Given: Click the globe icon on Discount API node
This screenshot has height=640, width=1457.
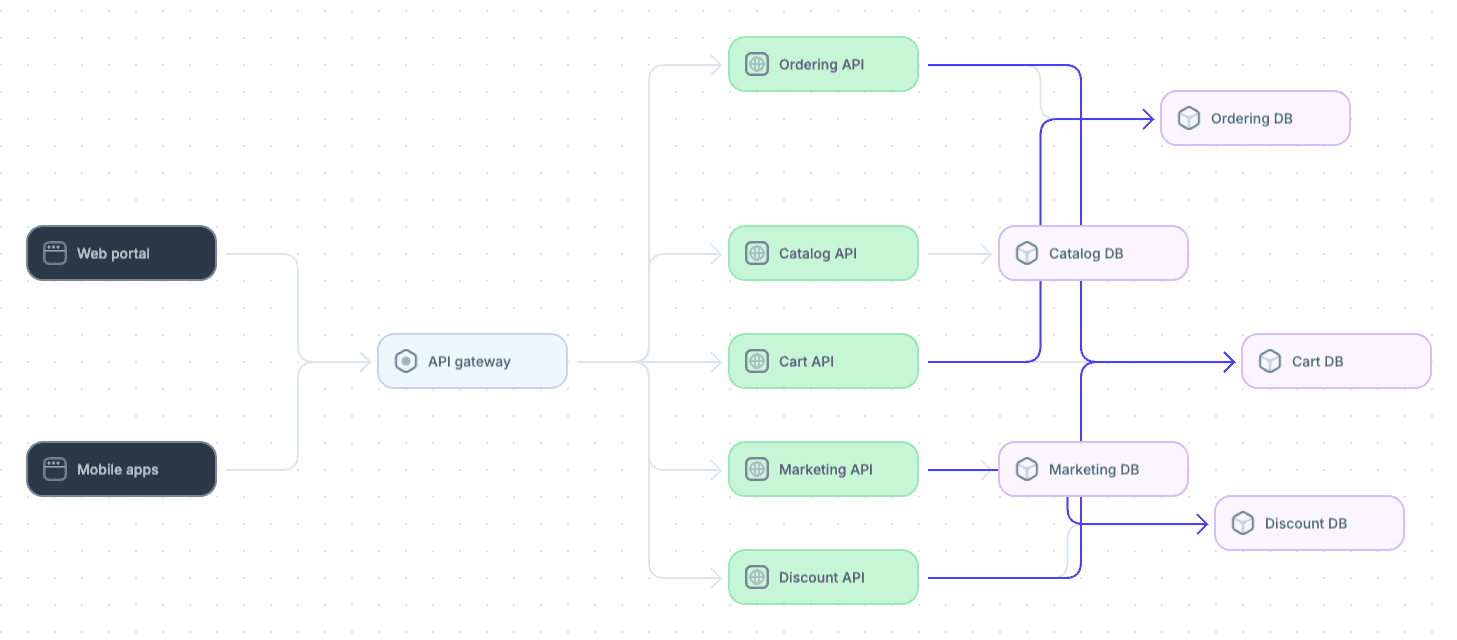Looking at the screenshot, I should tap(757, 578).
